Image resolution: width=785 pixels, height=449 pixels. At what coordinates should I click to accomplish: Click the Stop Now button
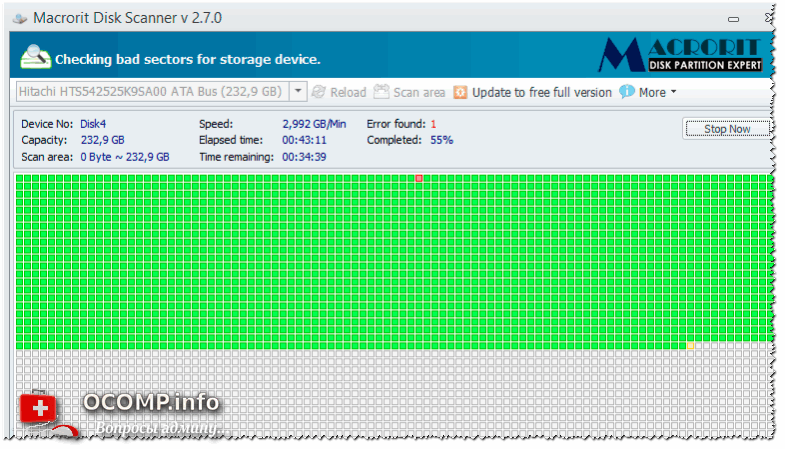[727, 129]
